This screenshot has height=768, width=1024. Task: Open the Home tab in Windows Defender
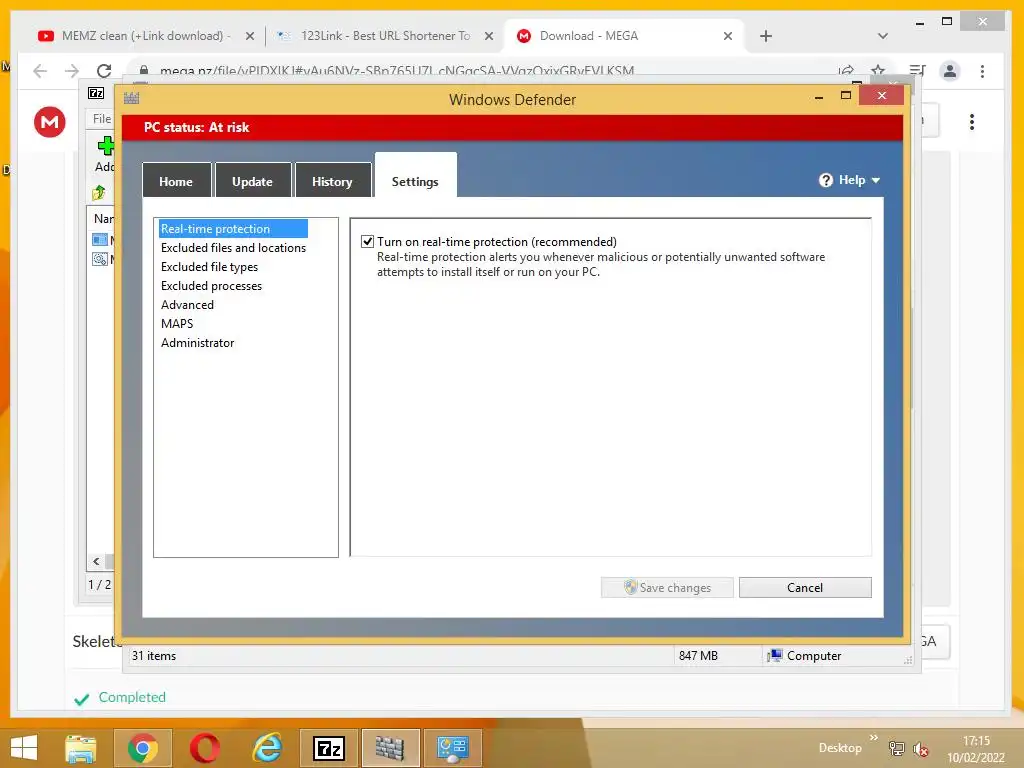pyautogui.click(x=176, y=181)
